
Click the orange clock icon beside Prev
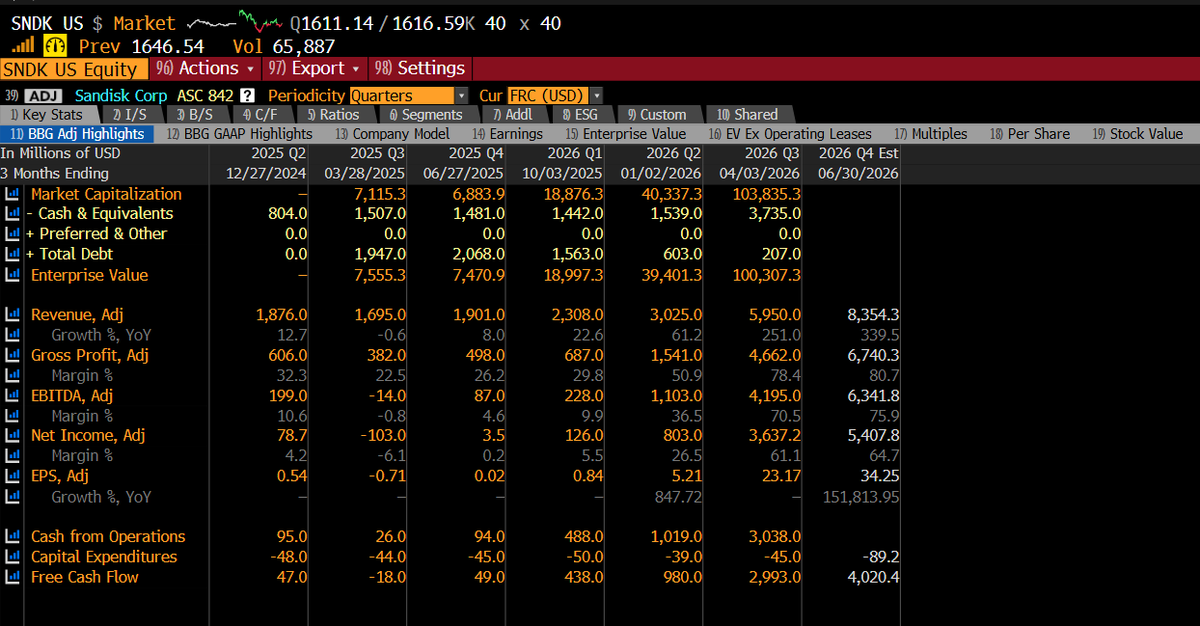55,46
